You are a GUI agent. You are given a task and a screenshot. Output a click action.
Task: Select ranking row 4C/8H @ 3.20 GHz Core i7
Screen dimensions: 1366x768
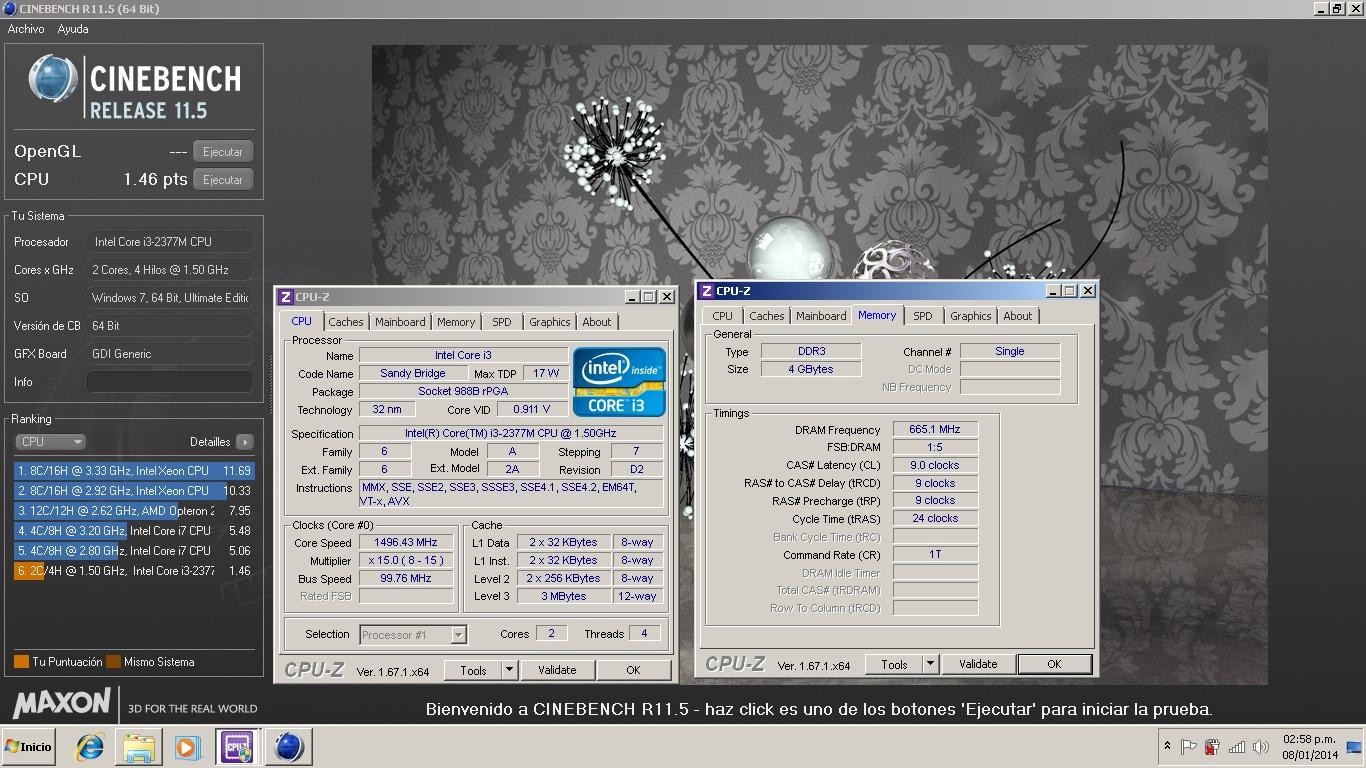point(134,531)
